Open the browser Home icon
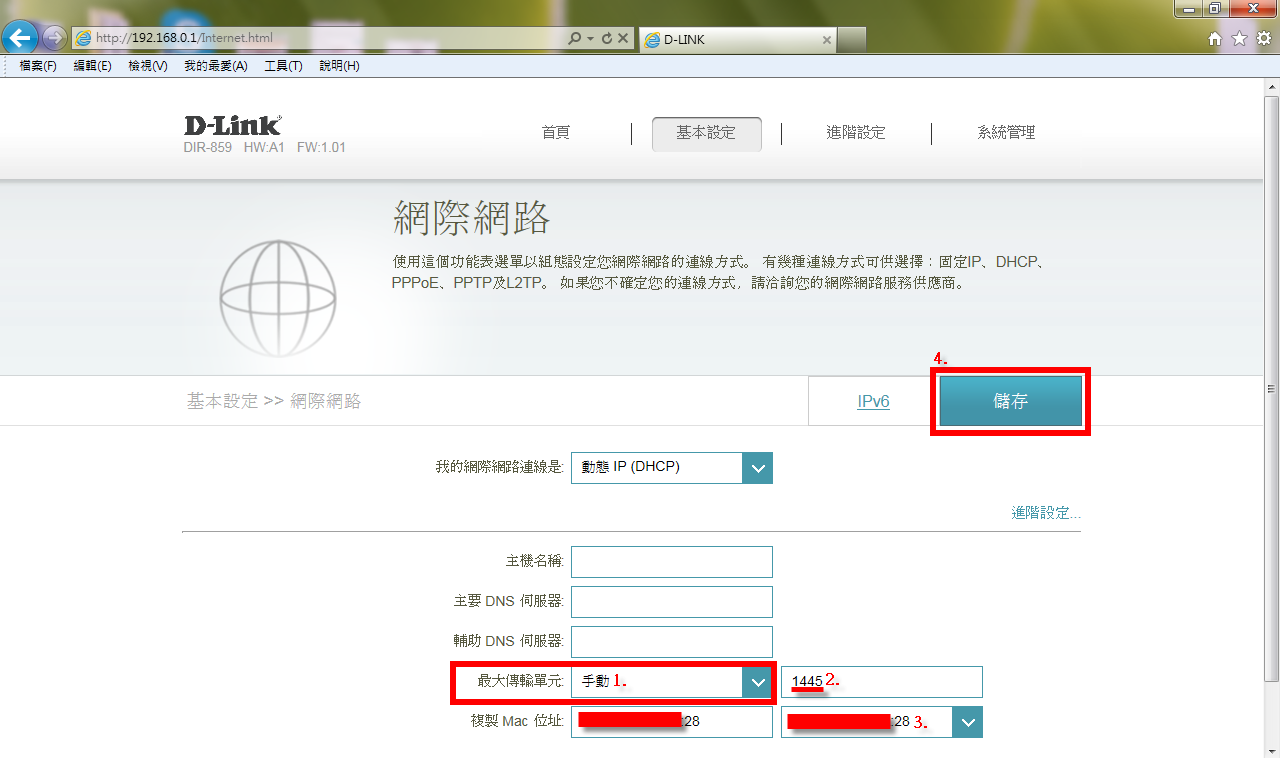 click(x=1215, y=39)
